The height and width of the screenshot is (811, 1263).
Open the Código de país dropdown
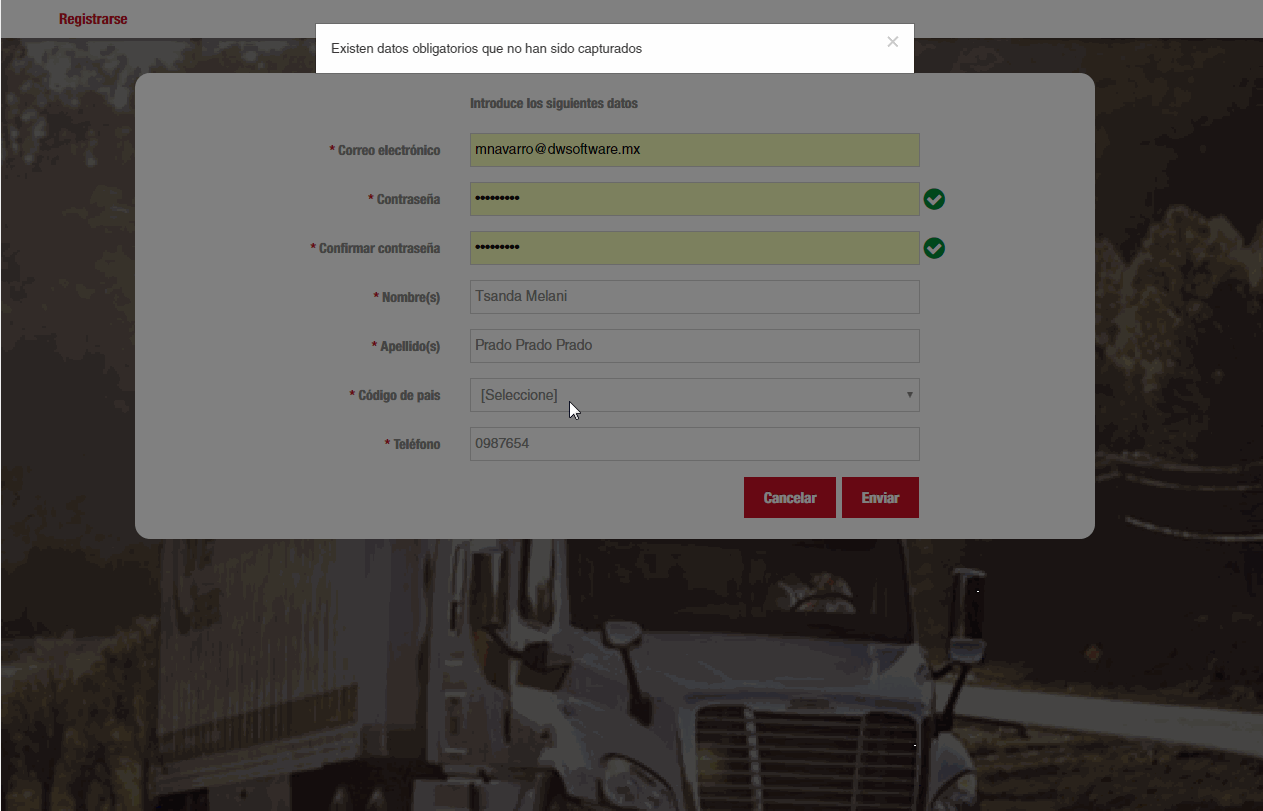pyautogui.click(x=694, y=395)
